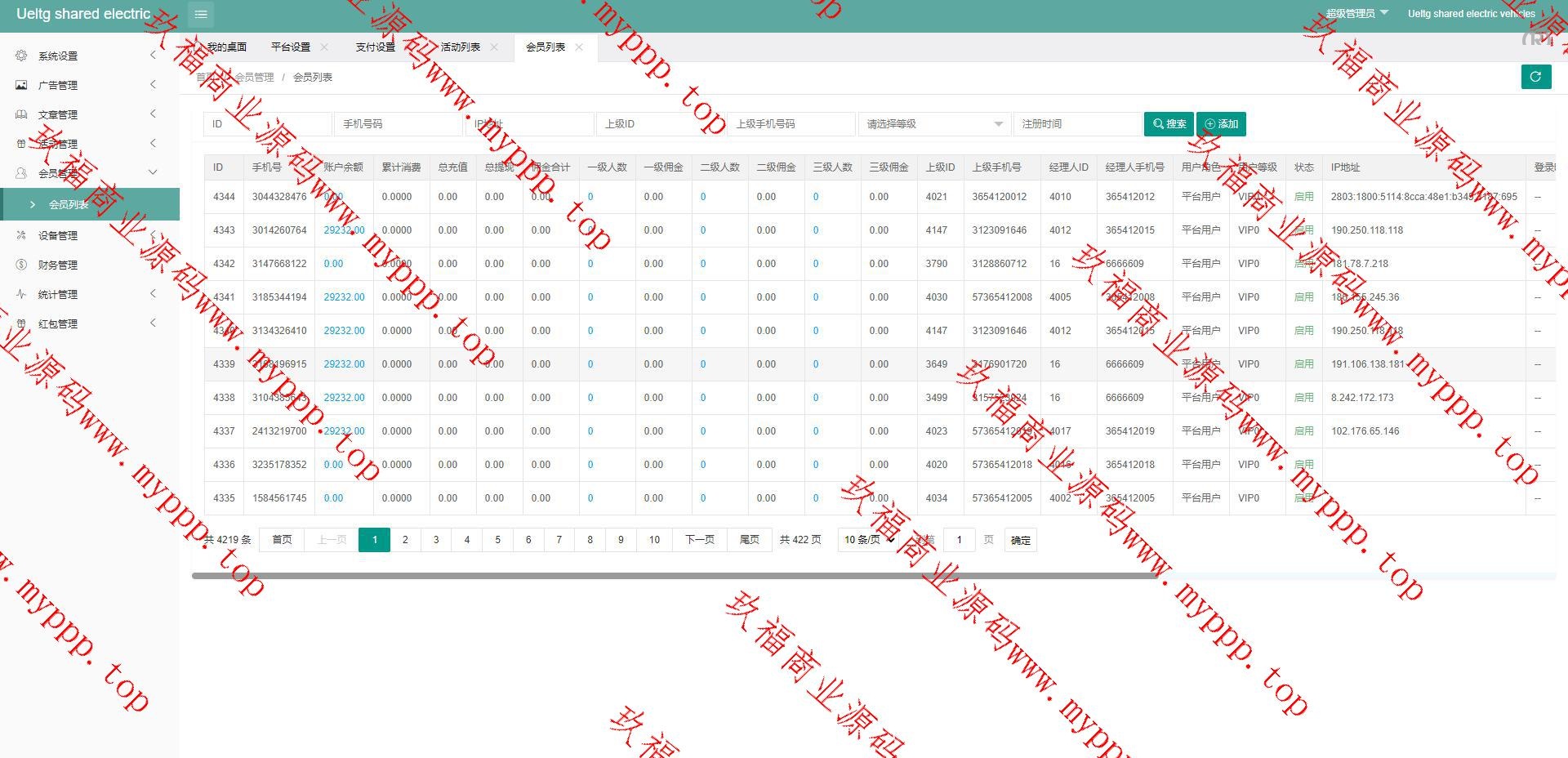Open the 请选择等级 level dropdown
Screen dimensions: 1568x758
coord(934,124)
